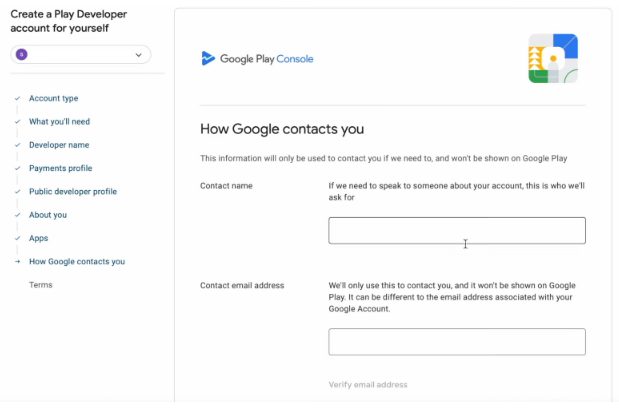This screenshot has height=408, width=619.
Task: Open the Terms step
Action: pyautogui.click(x=40, y=285)
